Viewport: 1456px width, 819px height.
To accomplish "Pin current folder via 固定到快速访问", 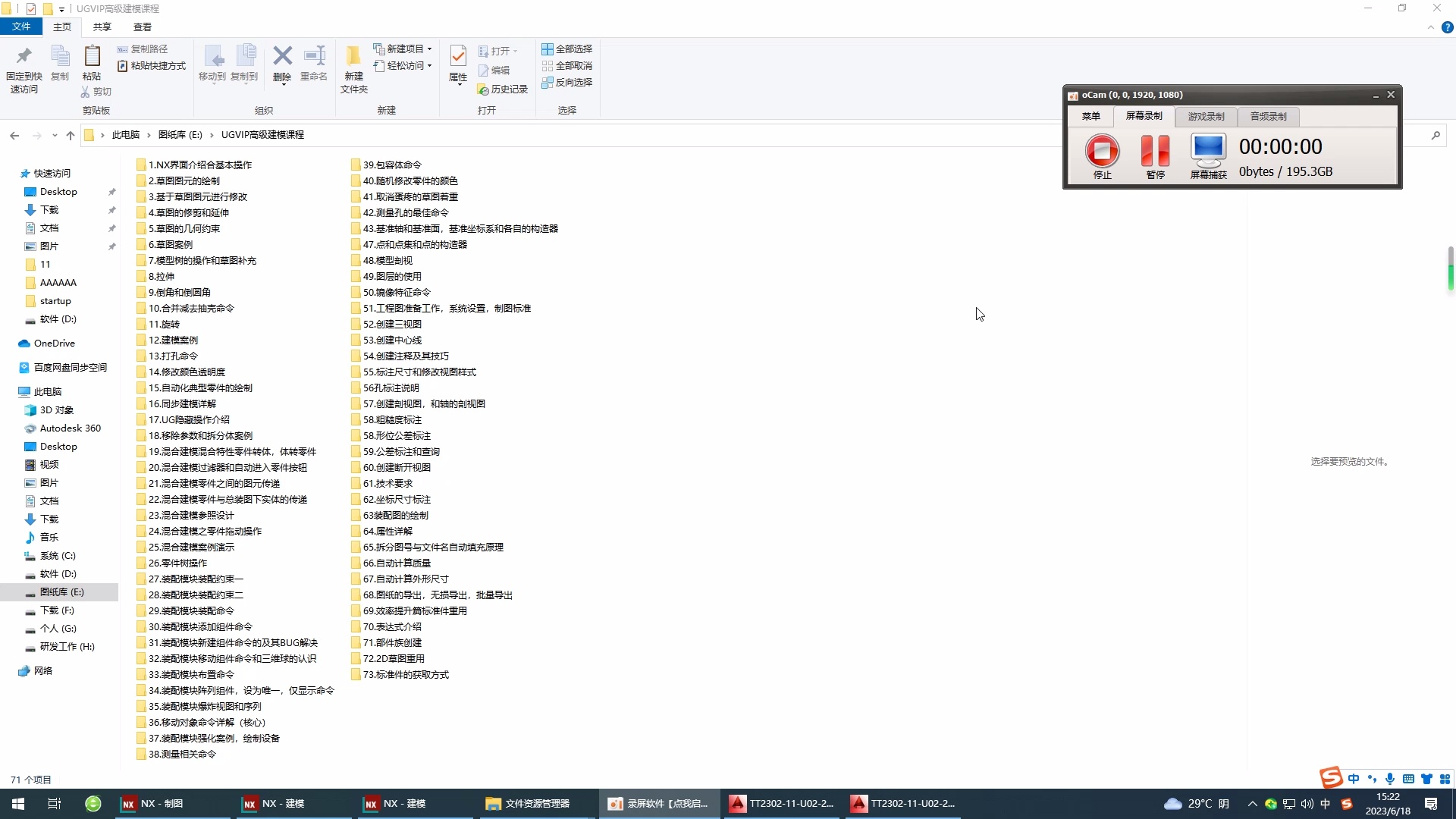I will pos(24,68).
